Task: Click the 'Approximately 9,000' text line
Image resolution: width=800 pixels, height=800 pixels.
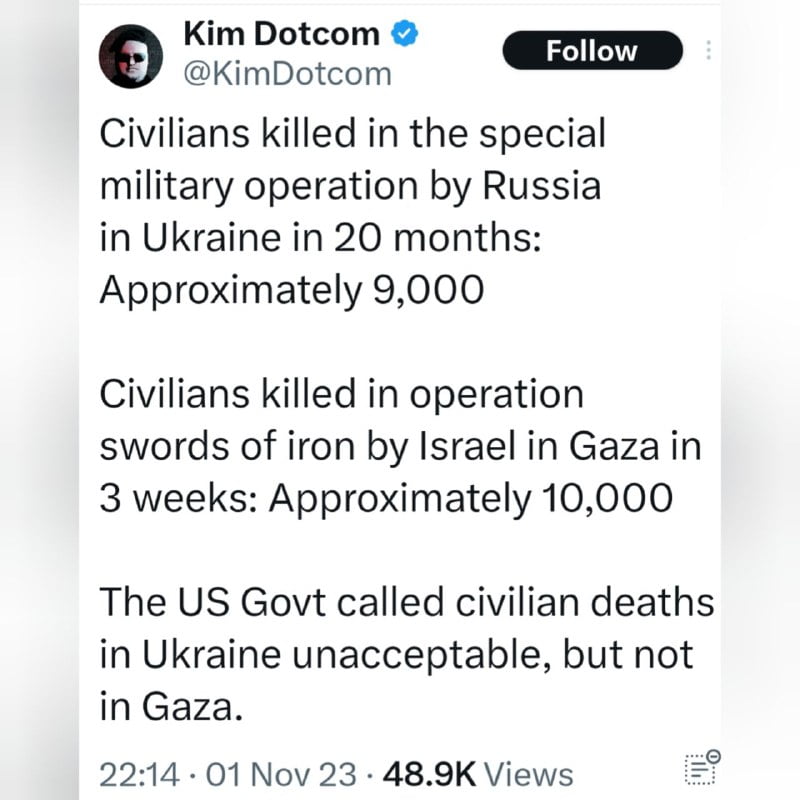Action: pos(291,290)
